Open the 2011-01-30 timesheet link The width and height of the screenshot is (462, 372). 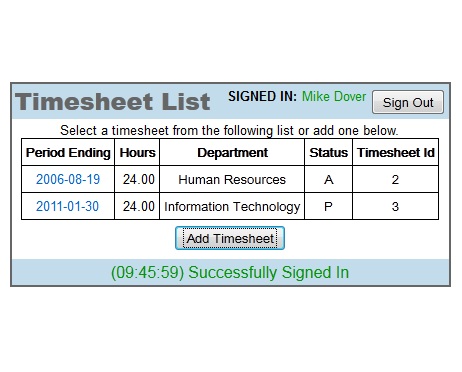click(68, 206)
